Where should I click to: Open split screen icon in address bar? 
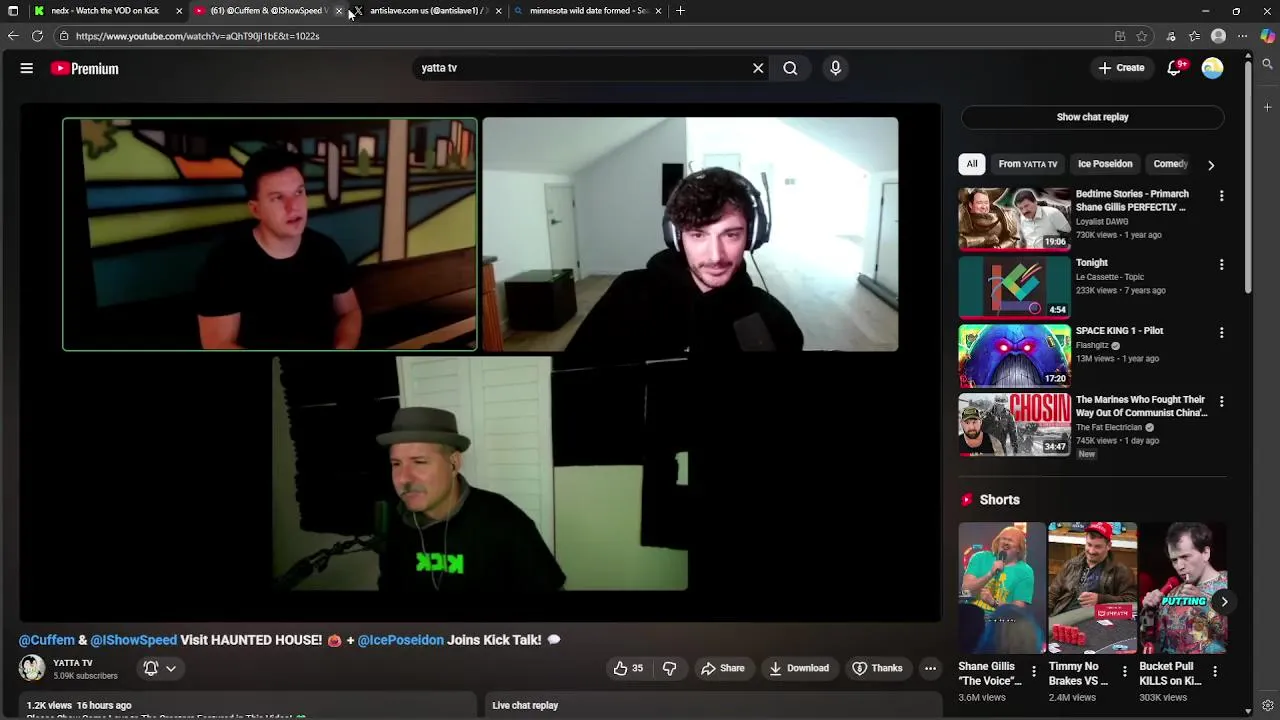(x=1120, y=36)
